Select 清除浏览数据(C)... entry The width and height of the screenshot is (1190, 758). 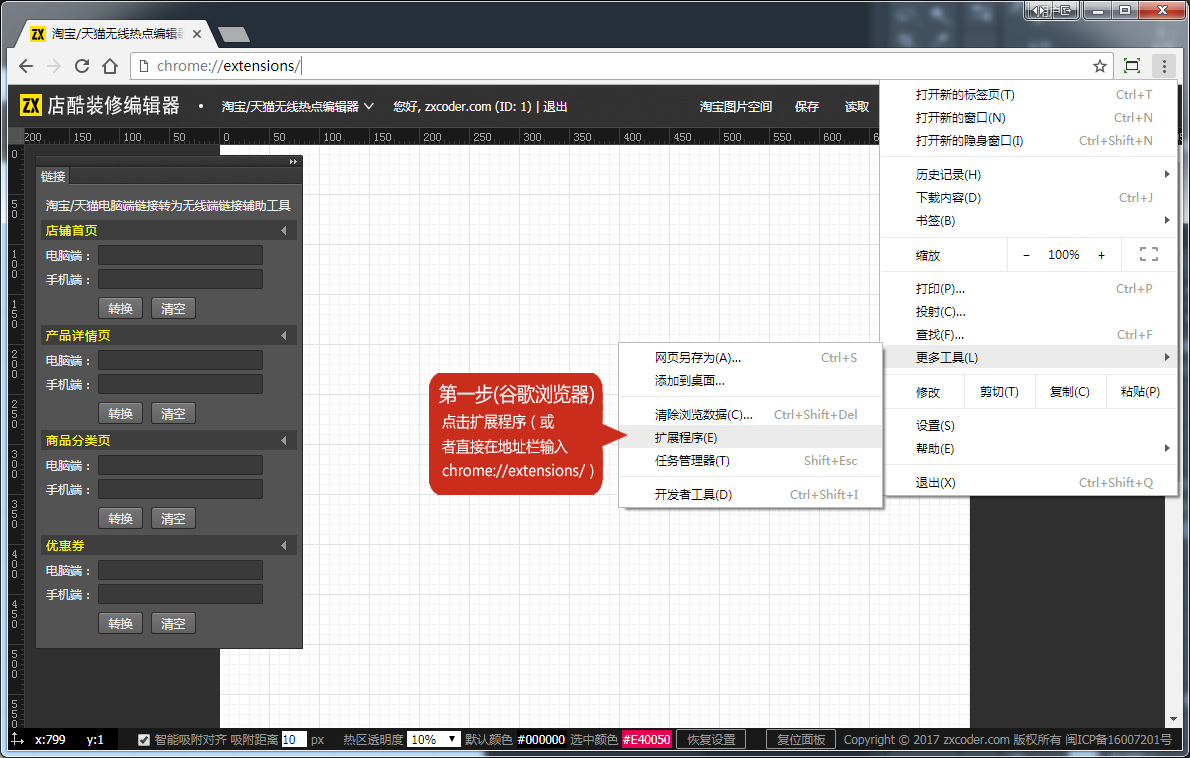pyautogui.click(x=751, y=414)
